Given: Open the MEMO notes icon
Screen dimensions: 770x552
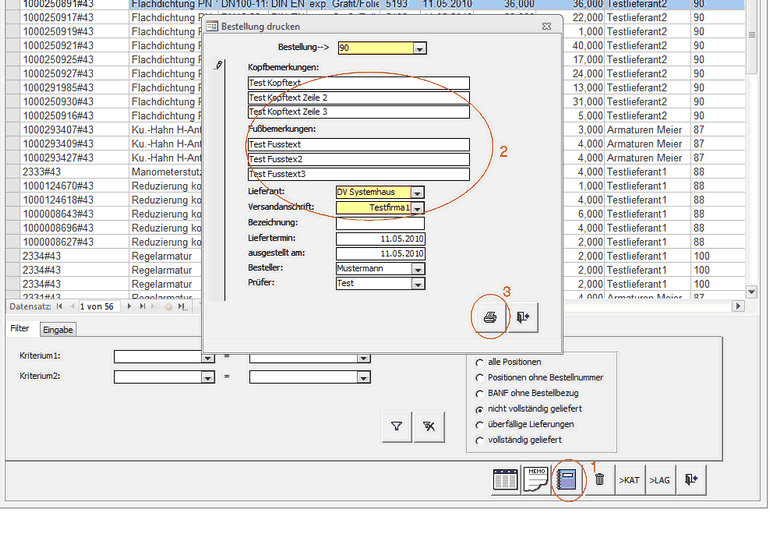Looking at the screenshot, I should pyautogui.click(x=537, y=480).
